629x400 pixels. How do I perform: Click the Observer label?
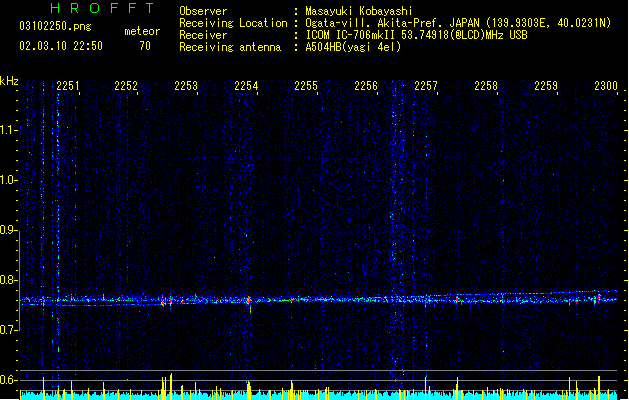(203, 11)
